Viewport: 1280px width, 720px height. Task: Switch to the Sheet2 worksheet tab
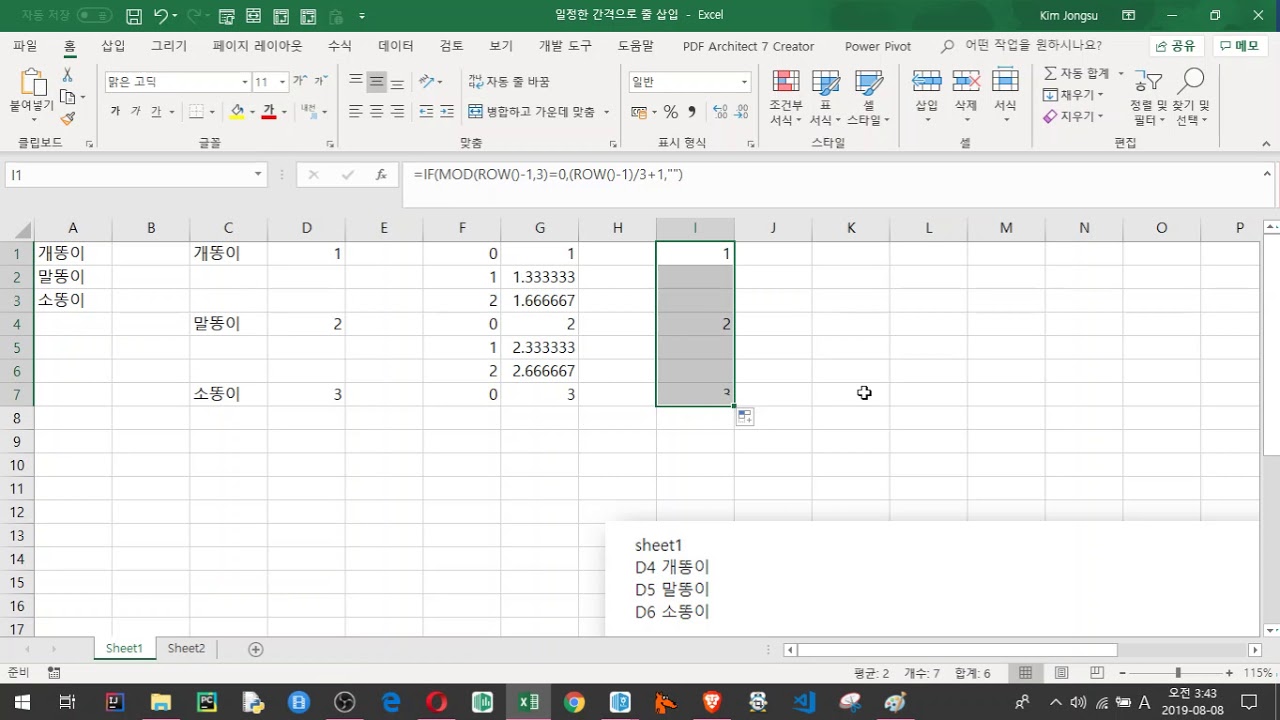[x=186, y=649]
